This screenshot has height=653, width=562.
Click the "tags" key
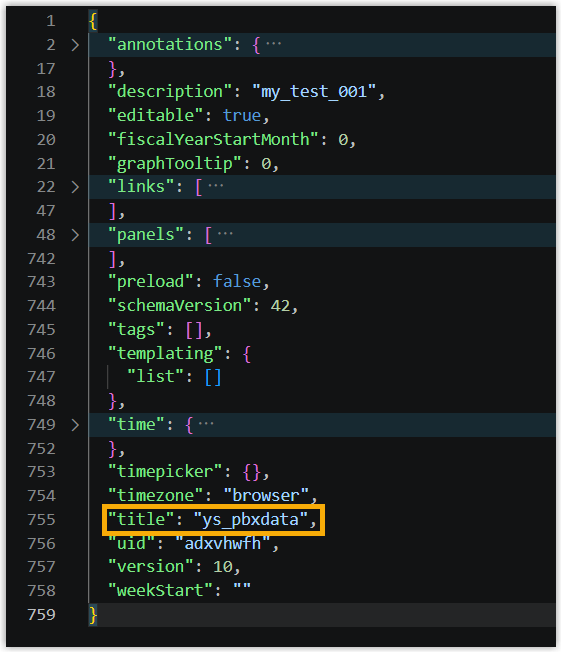(x=136, y=330)
